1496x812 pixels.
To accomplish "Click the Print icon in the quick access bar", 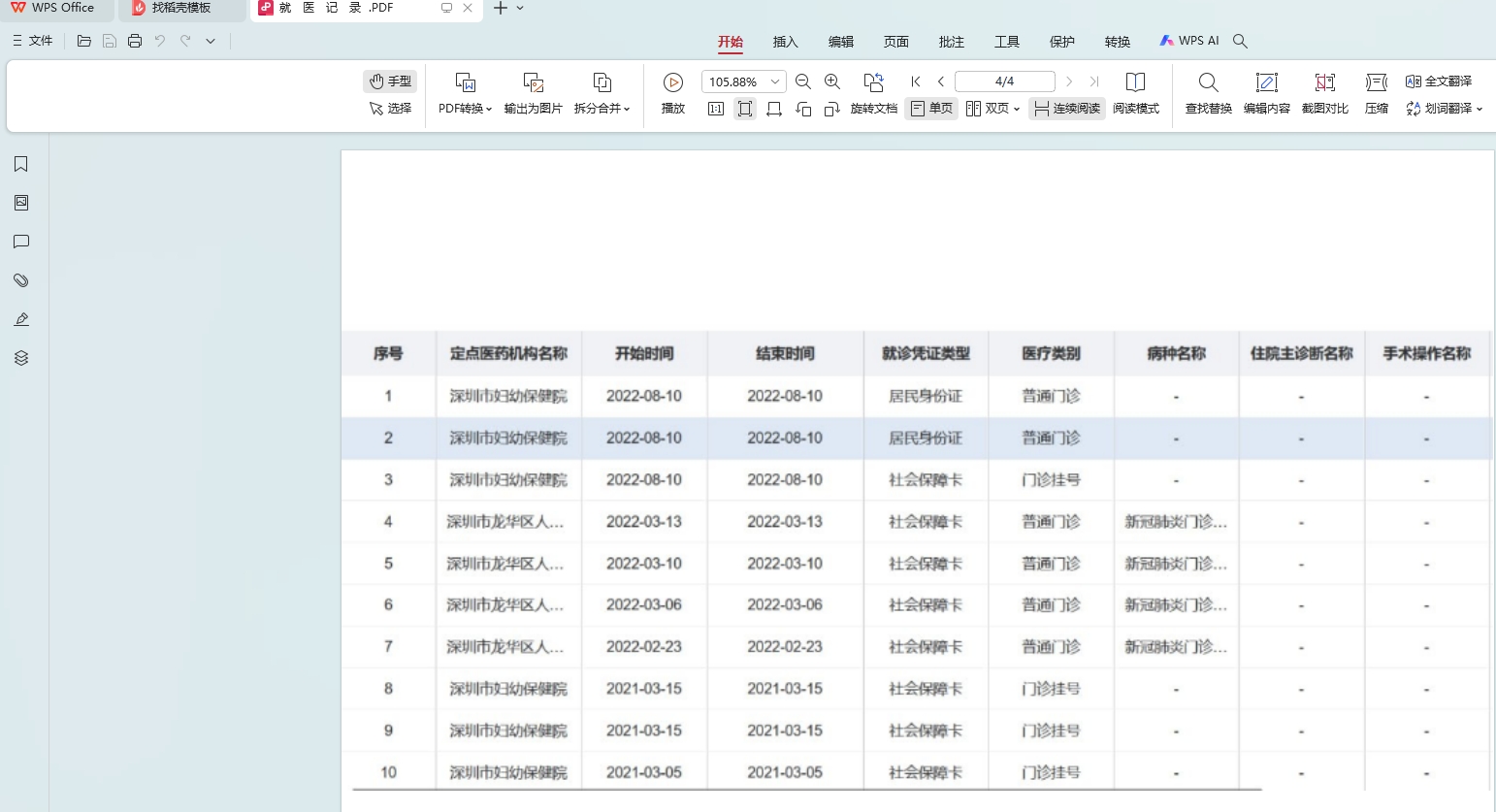I will tap(135, 41).
